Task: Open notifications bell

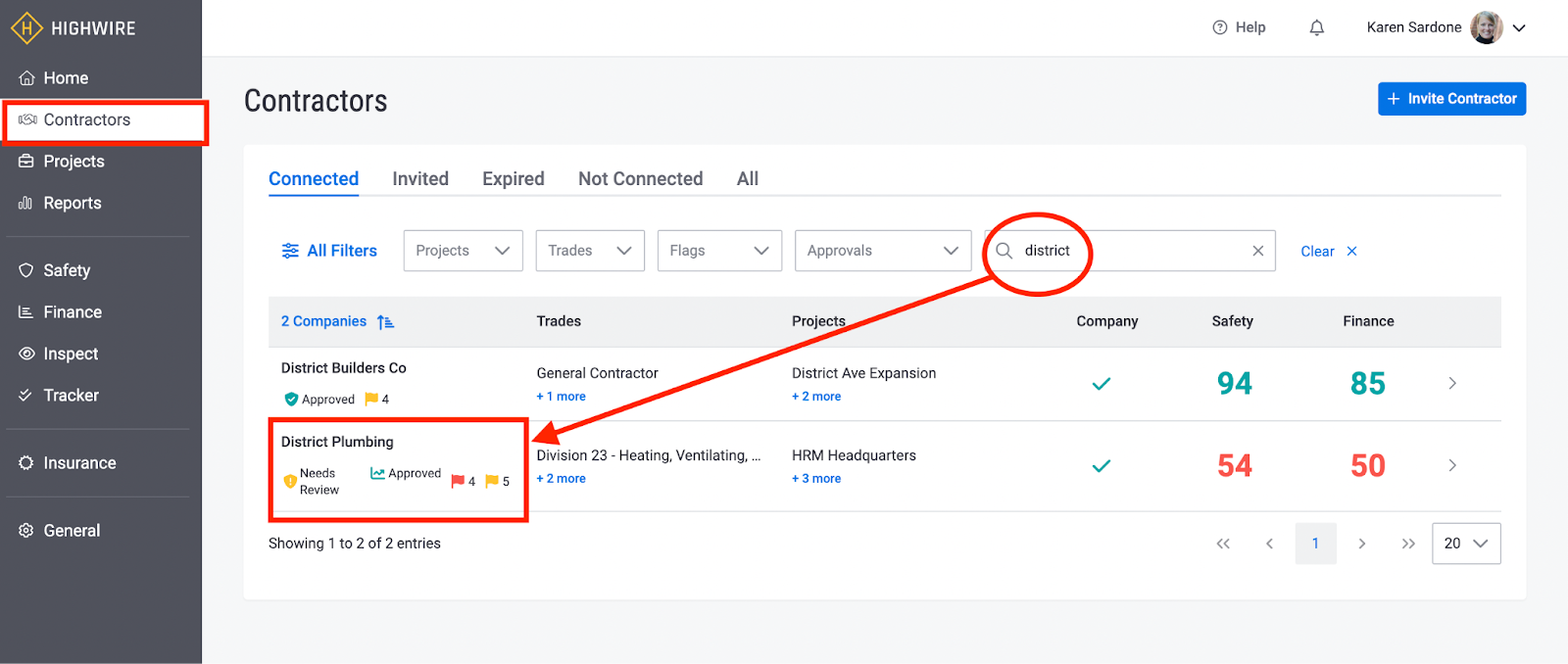Action: [x=1317, y=27]
